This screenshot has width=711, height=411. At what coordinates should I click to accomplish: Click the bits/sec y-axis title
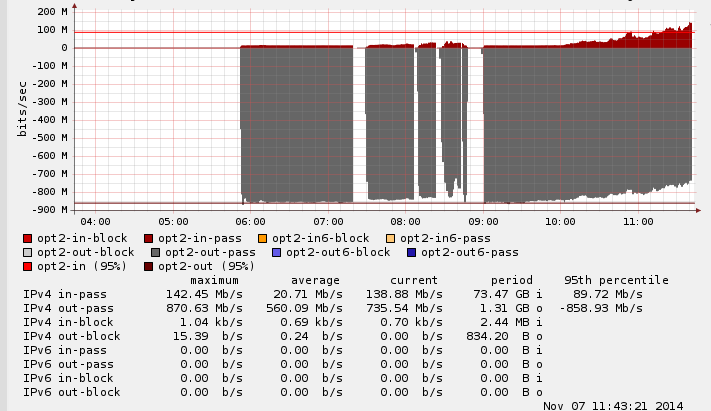pos(22,109)
